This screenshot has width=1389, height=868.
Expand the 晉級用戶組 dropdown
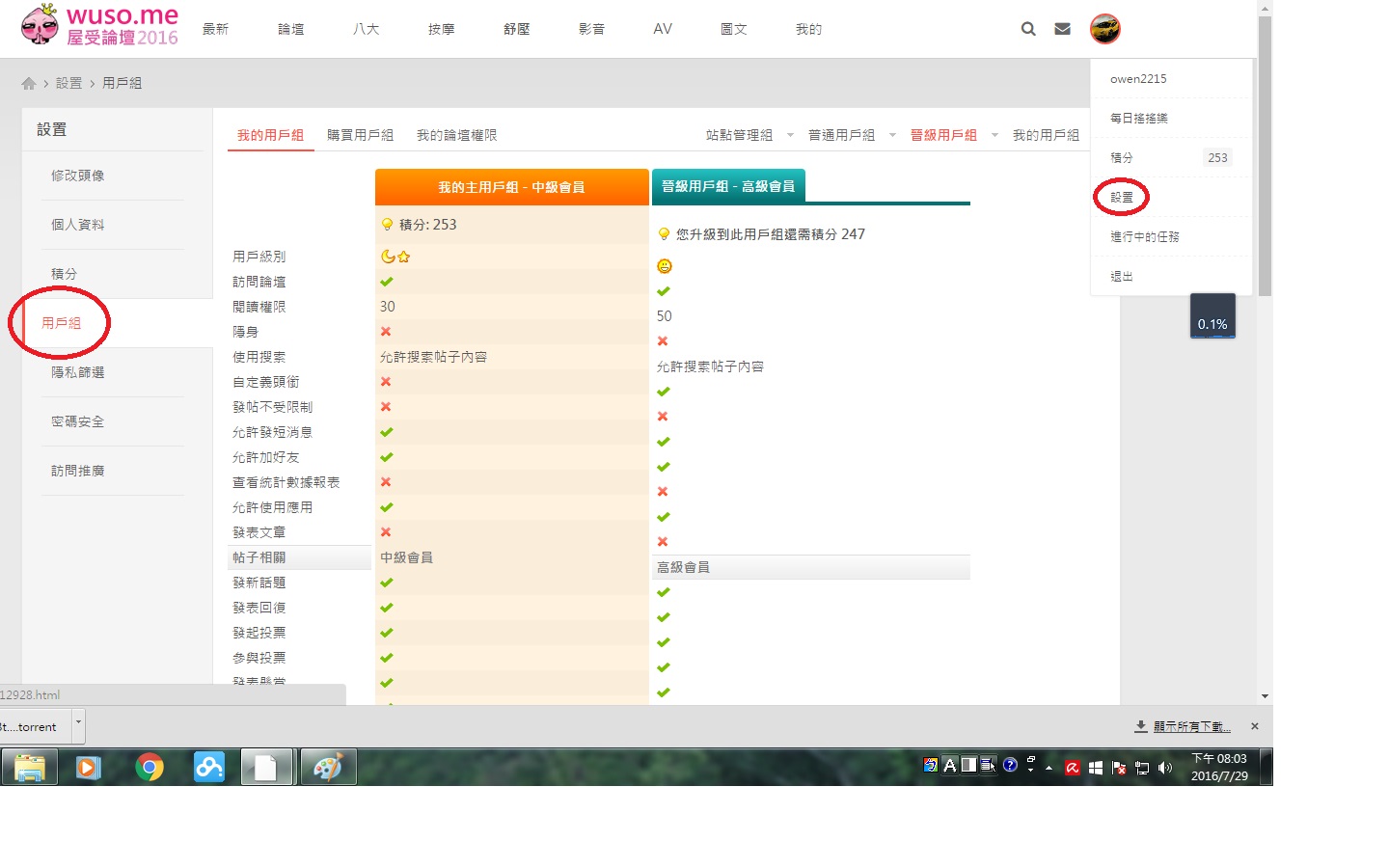(994, 136)
